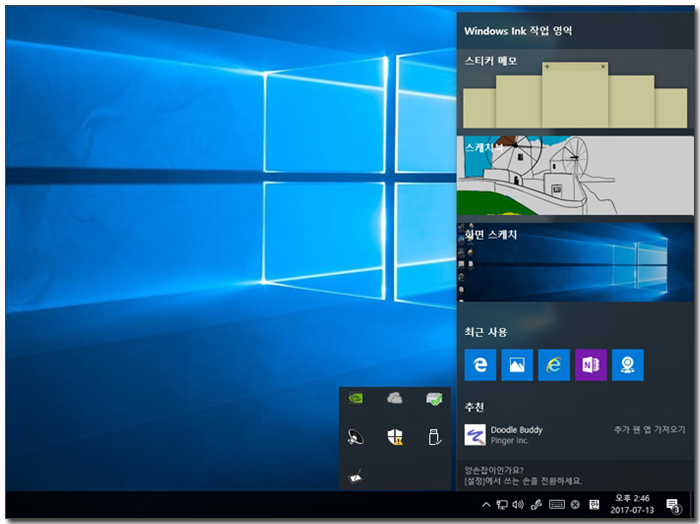
Task: Open the volume speaker control
Action: [518, 504]
